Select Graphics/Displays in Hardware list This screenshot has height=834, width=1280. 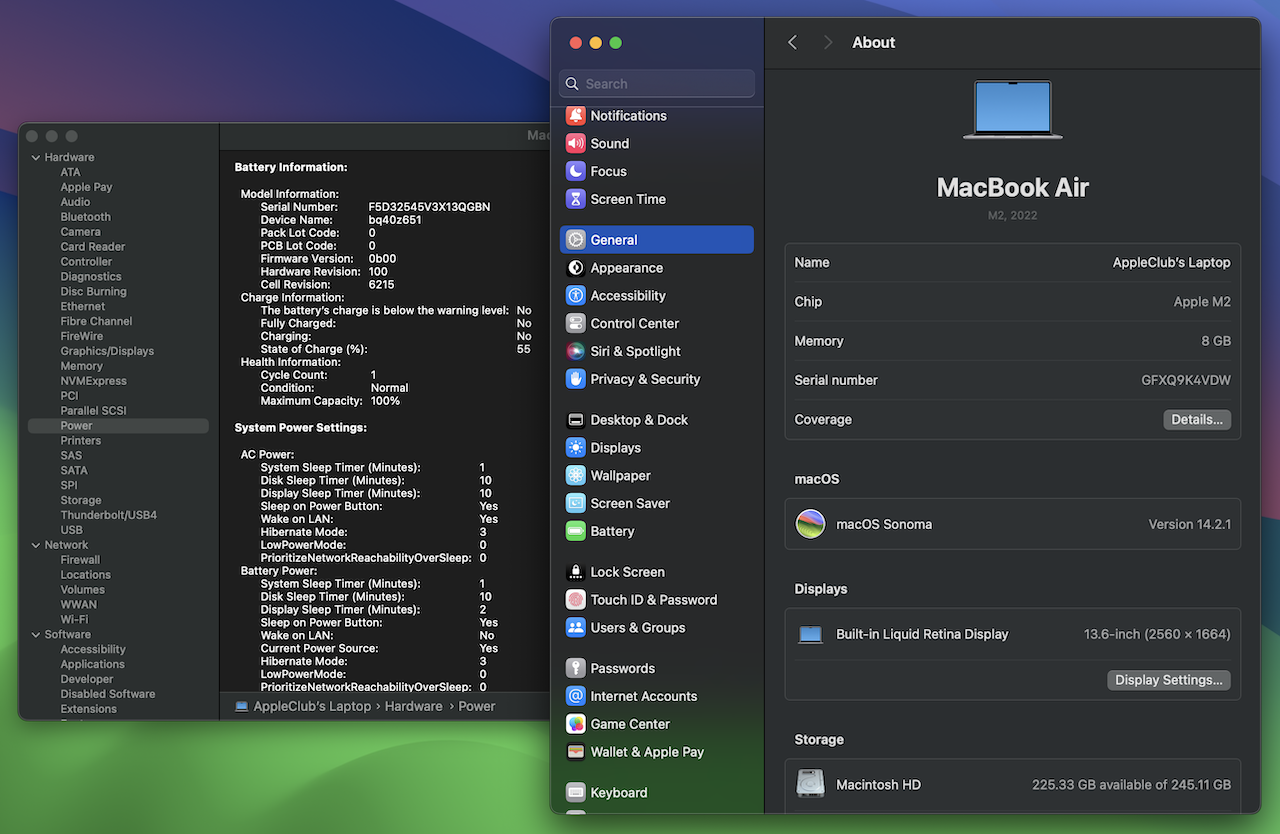[107, 351]
